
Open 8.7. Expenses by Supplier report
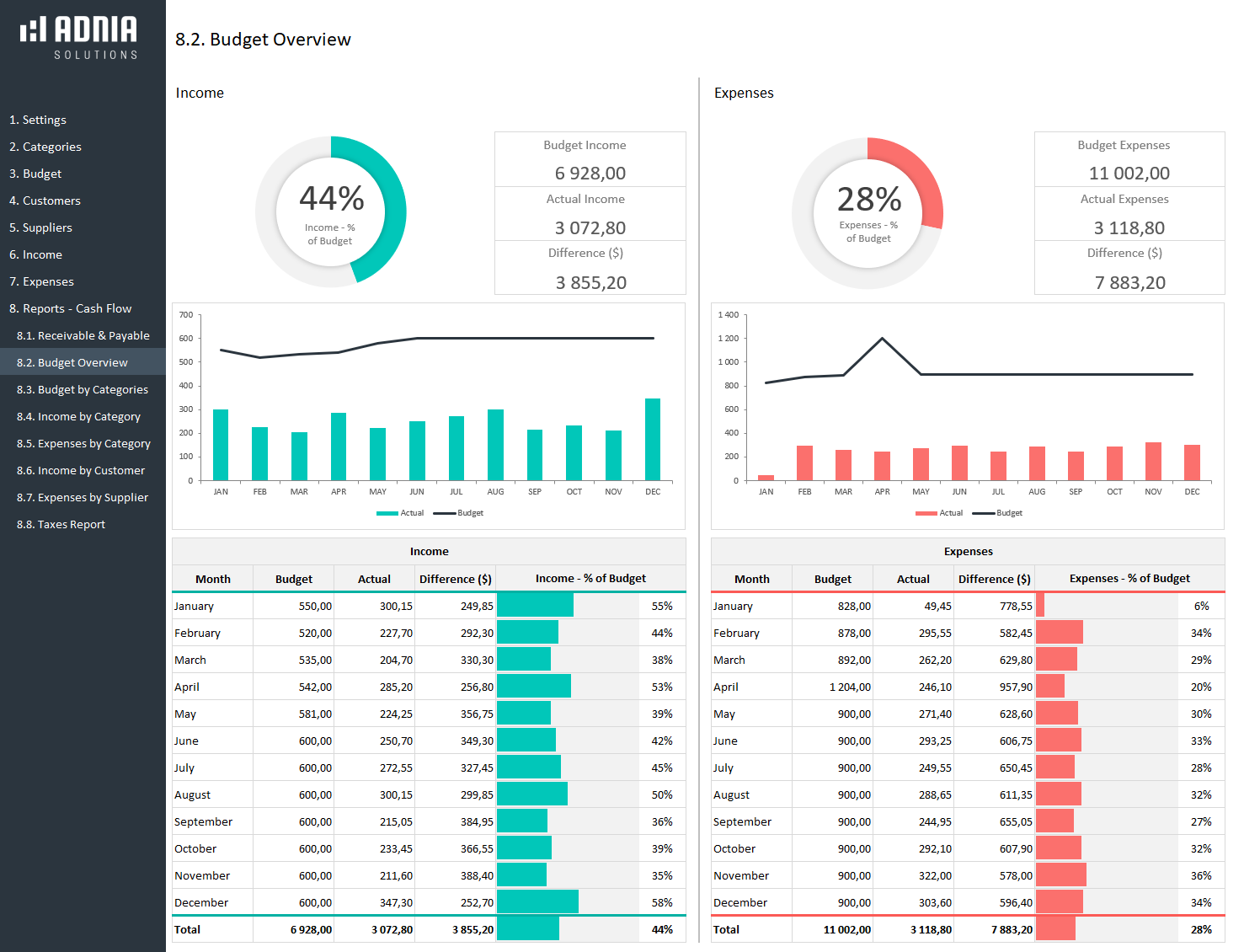(x=83, y=497)
